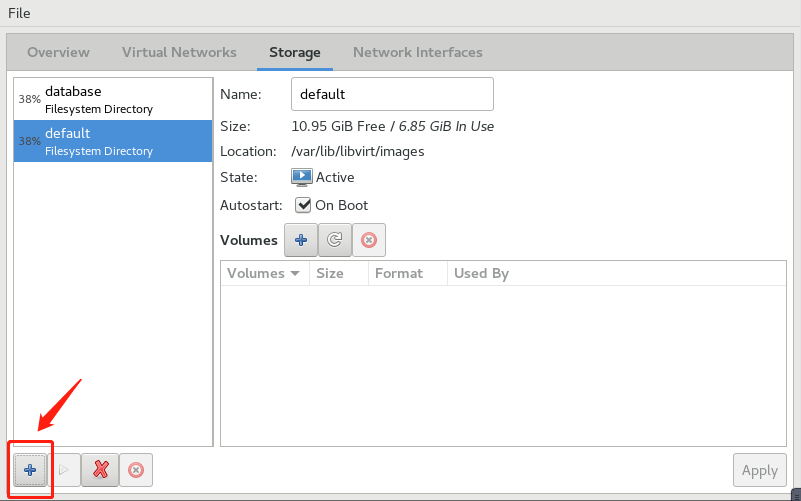Refresh the volume list
801x501 pixels.
click(x=335, y=240)
